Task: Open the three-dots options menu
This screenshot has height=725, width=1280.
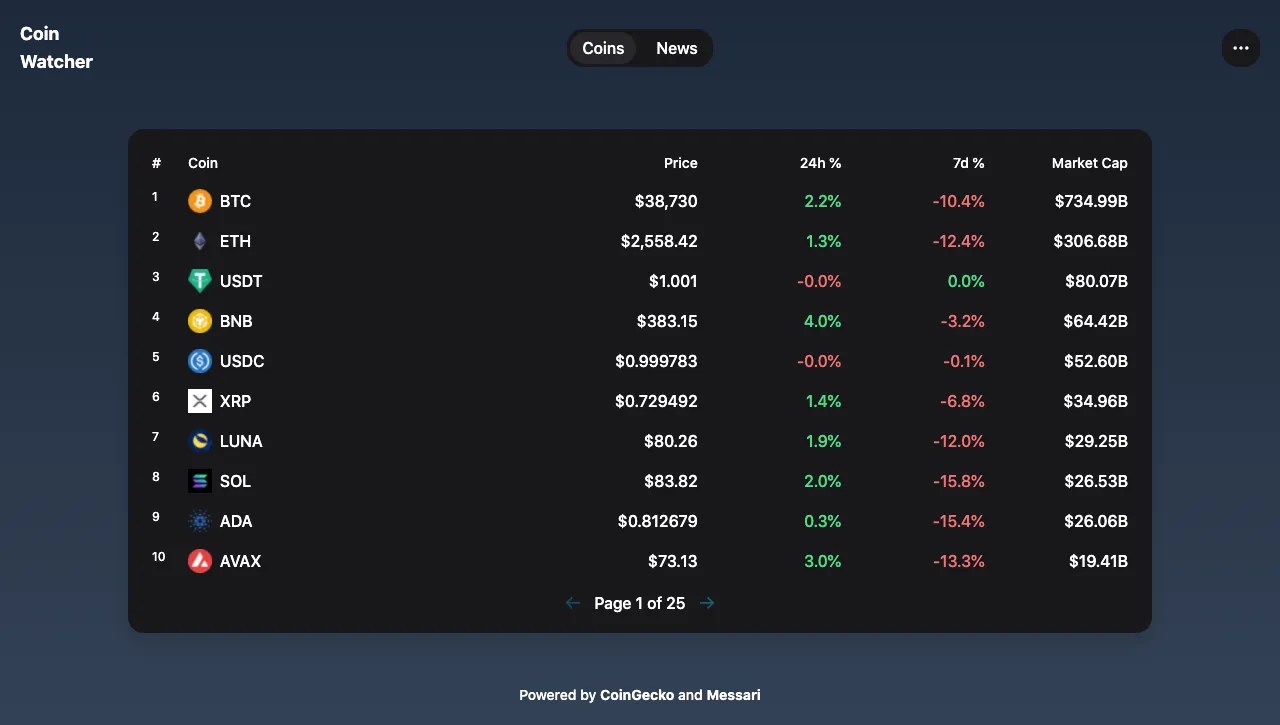Action: [1240, 48]
